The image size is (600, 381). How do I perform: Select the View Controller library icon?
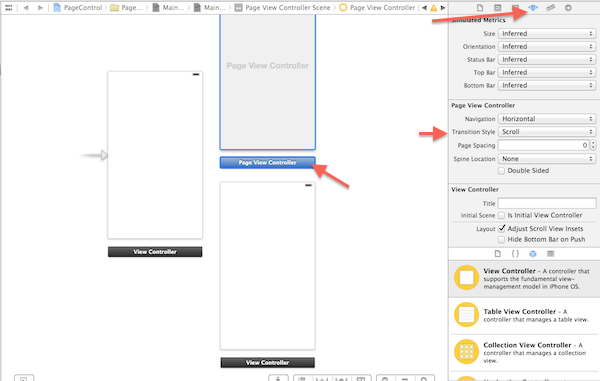[466, 277]
